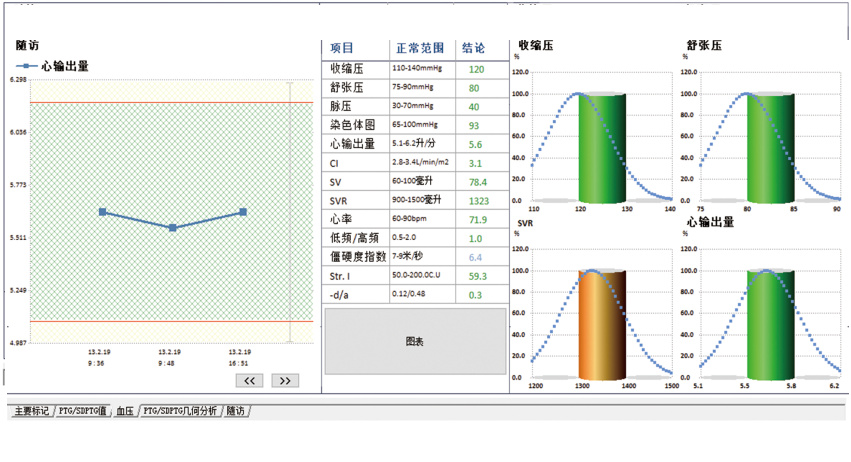Click the green 收缩压 cylinder chart
This screenshot has height=462, width=851.
tap(602, 148)
